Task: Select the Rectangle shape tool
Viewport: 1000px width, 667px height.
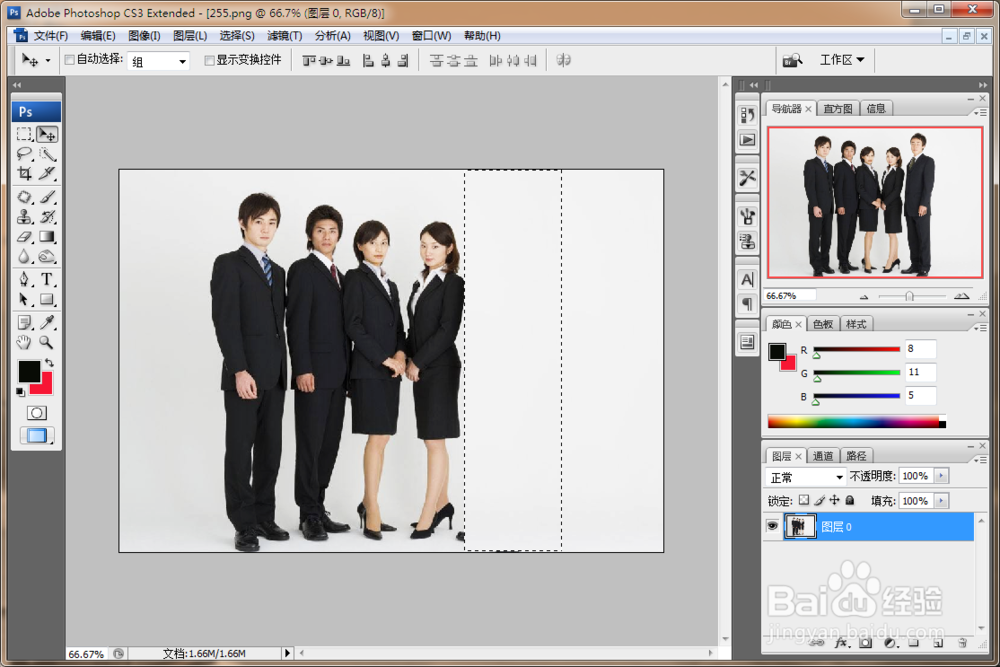Action: click(x=47, y=299)
